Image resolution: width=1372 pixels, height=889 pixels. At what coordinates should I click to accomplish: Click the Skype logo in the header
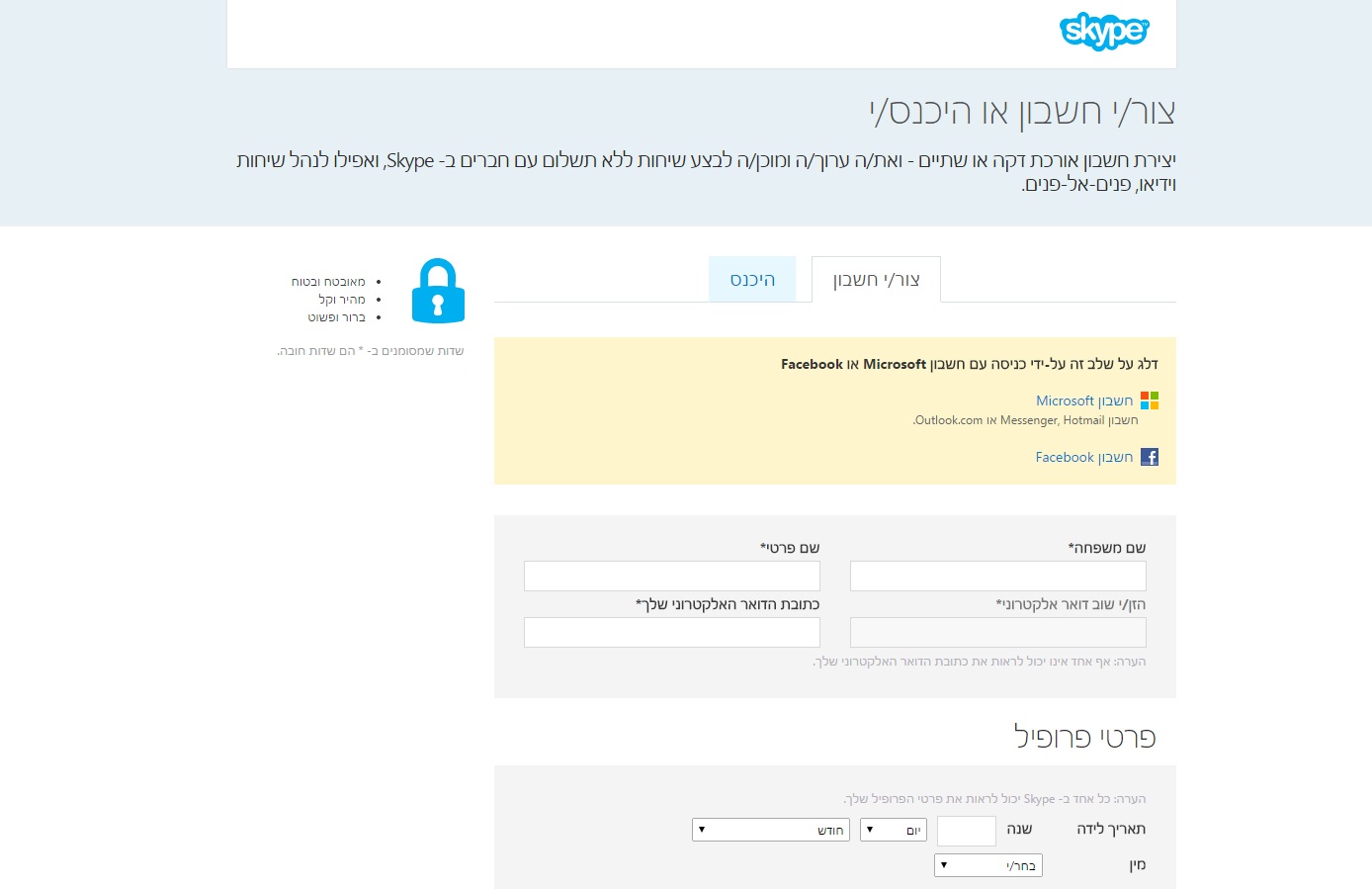click(1104, 32)
